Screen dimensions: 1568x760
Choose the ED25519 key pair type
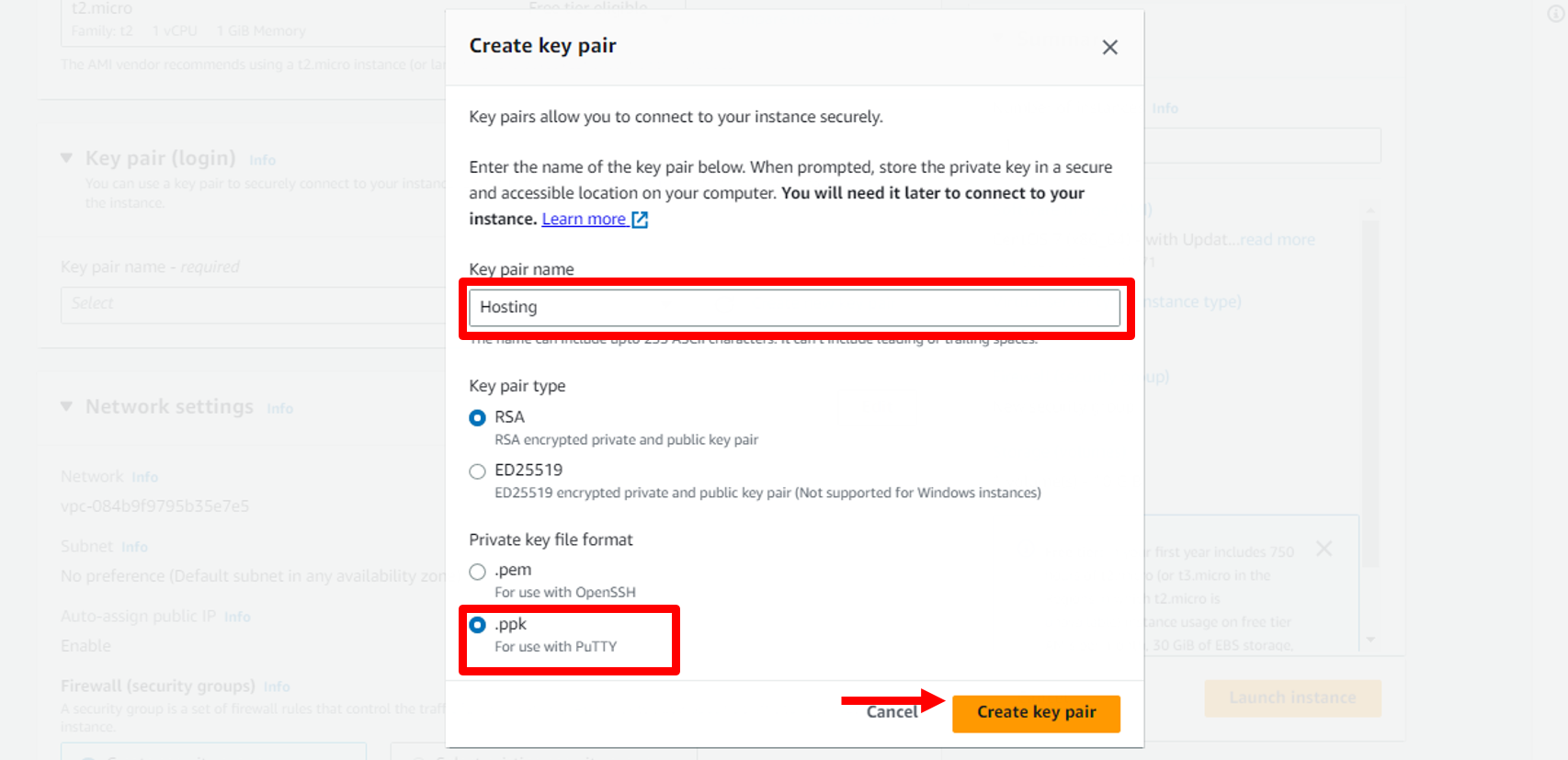point(478,471)
